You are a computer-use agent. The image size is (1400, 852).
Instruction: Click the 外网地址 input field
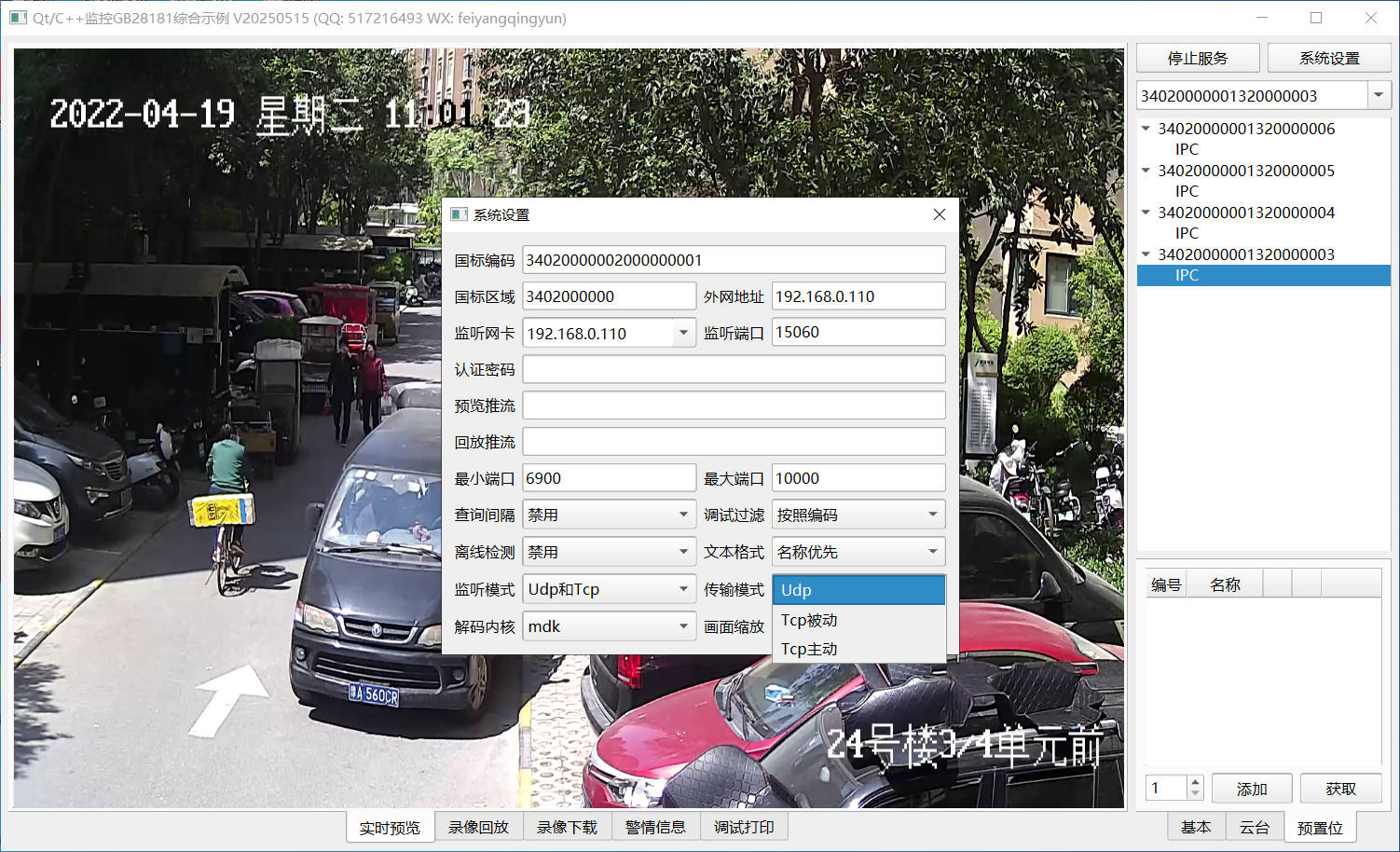click(x=858, y=296)
